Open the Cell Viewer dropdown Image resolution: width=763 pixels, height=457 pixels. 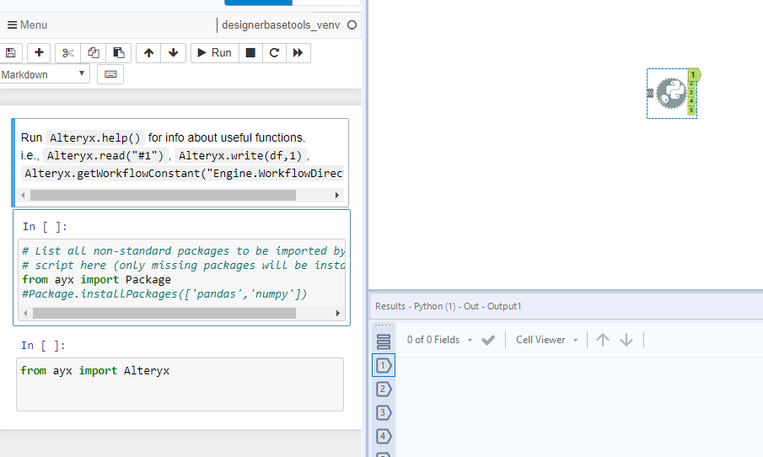coord(547,340)
